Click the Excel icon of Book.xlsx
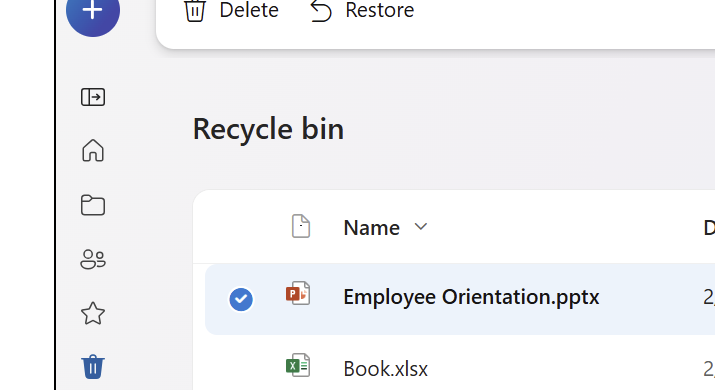715x390 pixels. (298, 365)
